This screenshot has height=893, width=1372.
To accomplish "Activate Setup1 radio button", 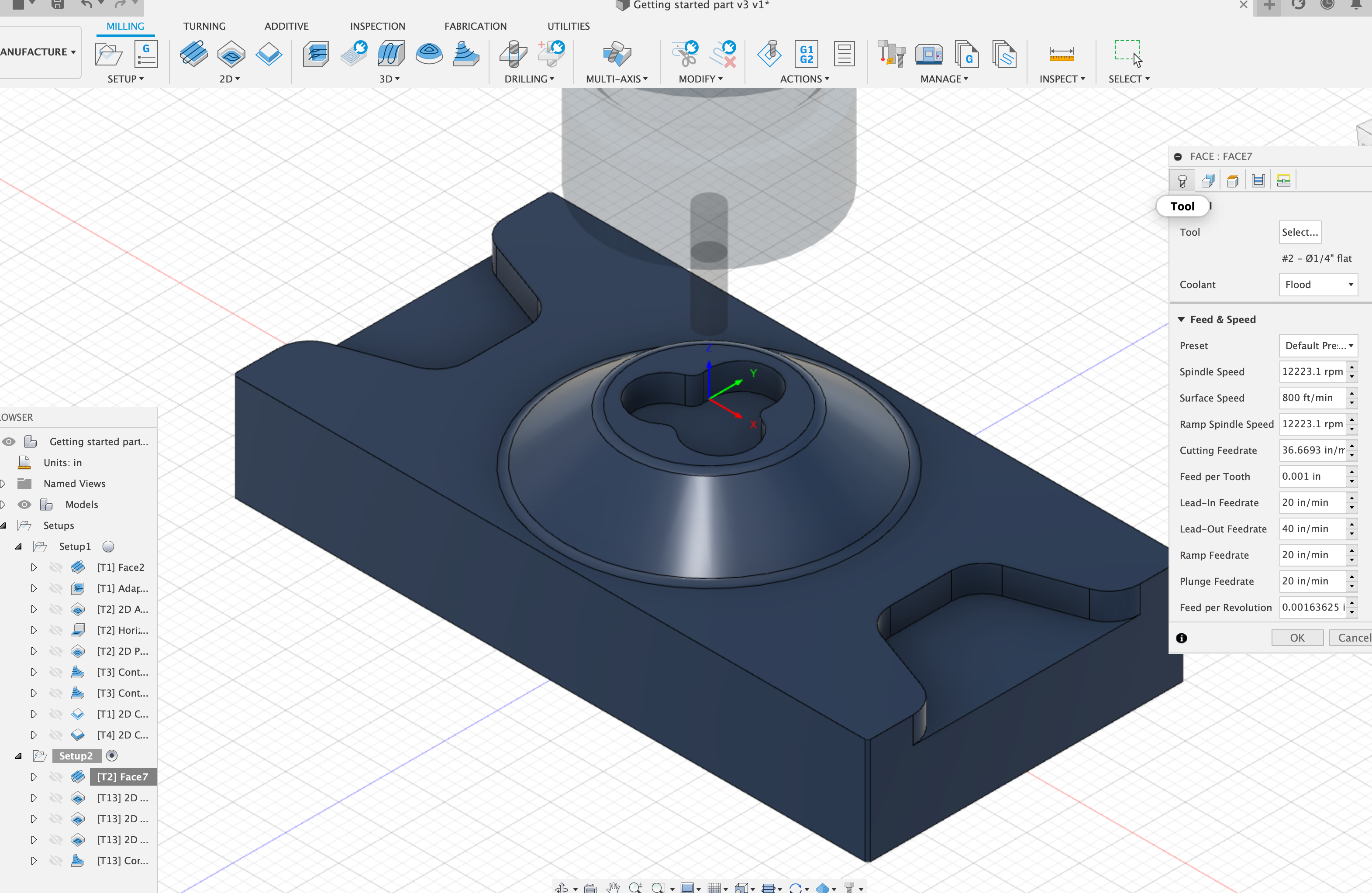I will (108, 547).
